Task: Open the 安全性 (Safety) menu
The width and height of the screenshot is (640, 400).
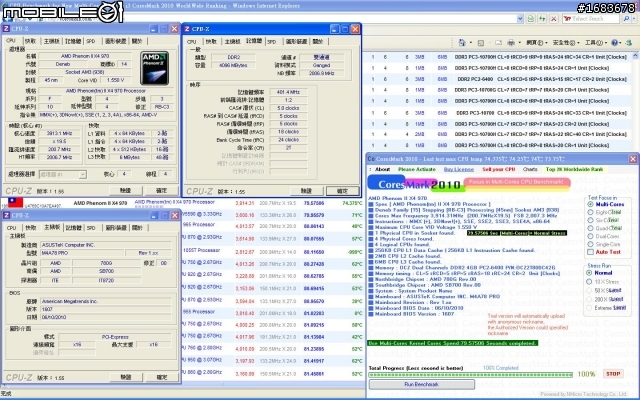Action: click(566, 42)
